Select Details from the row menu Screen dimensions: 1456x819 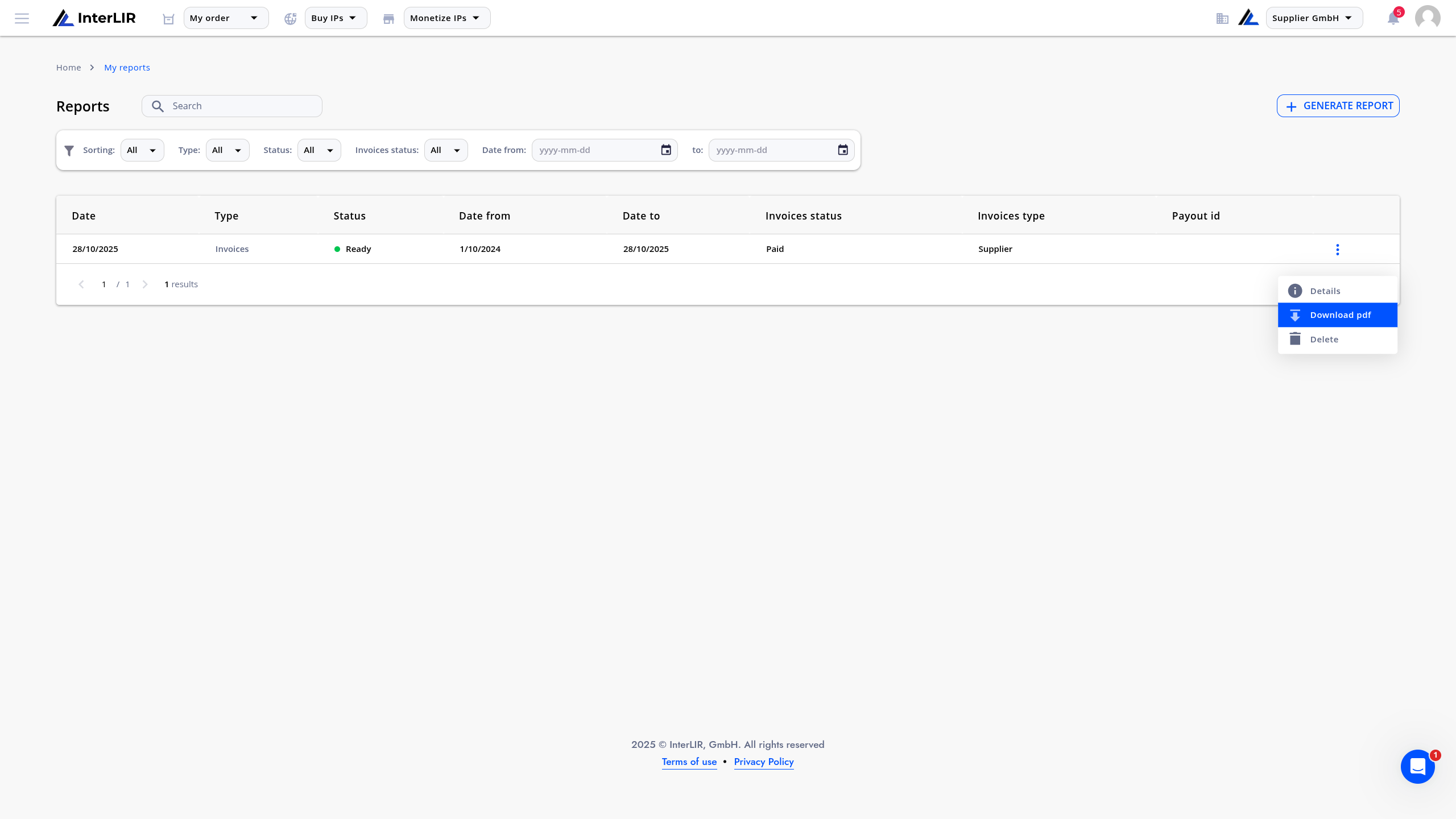tap(1338, 291)
